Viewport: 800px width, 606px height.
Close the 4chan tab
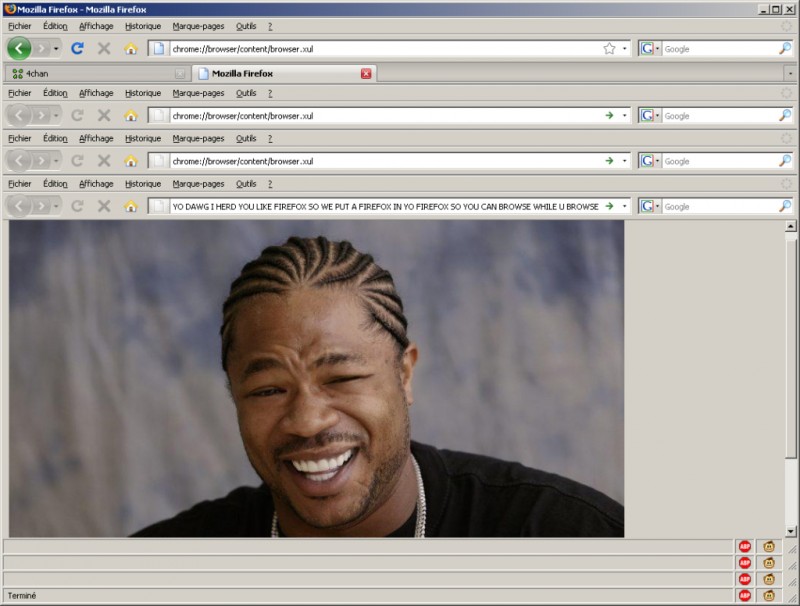(x=180, y=74)
